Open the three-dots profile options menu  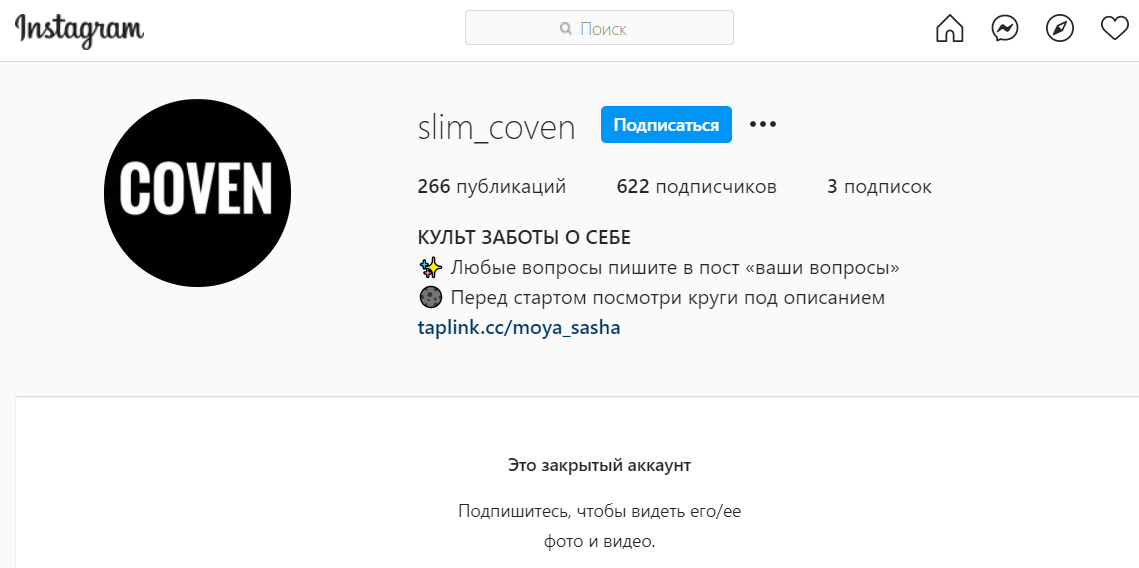[x=763, y=124]
